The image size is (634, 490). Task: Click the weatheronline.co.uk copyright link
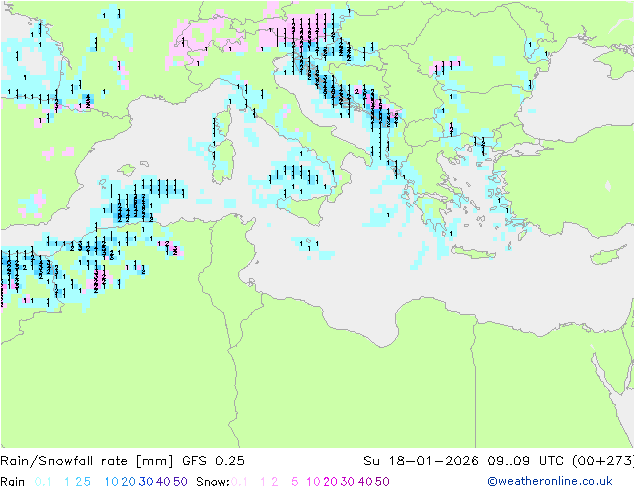pyautogui.click(x=549, y=481)
